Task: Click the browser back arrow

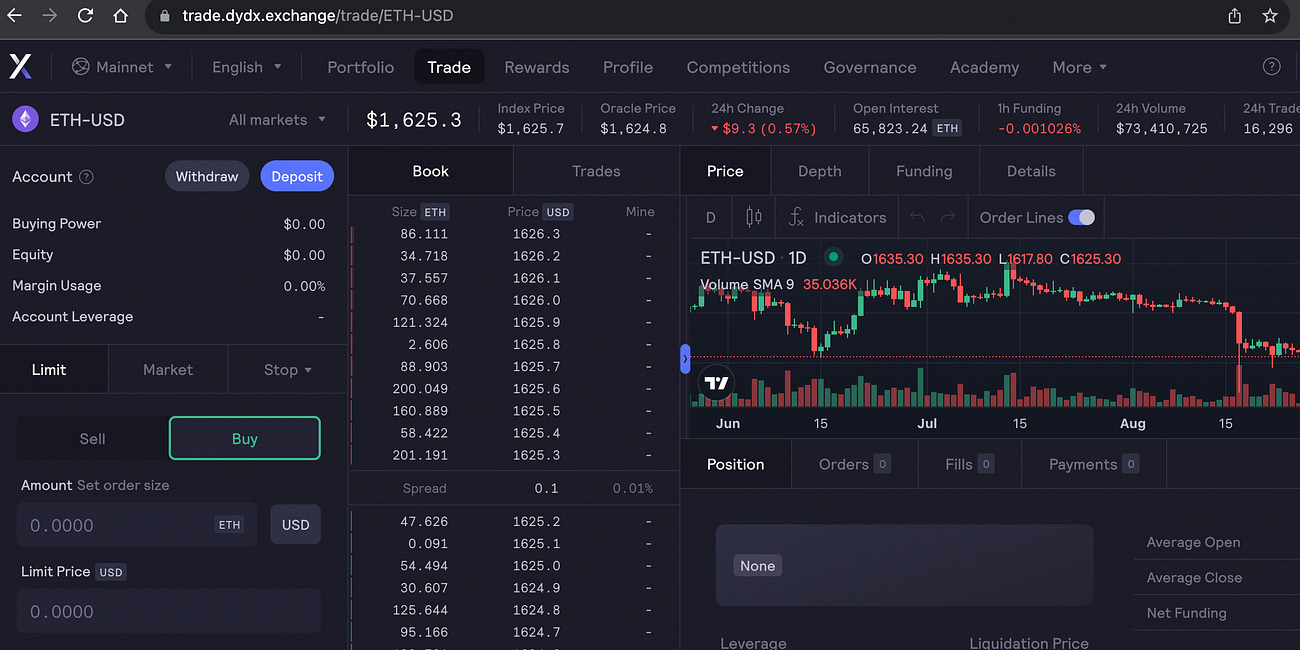Action: (x=14, y=16)
